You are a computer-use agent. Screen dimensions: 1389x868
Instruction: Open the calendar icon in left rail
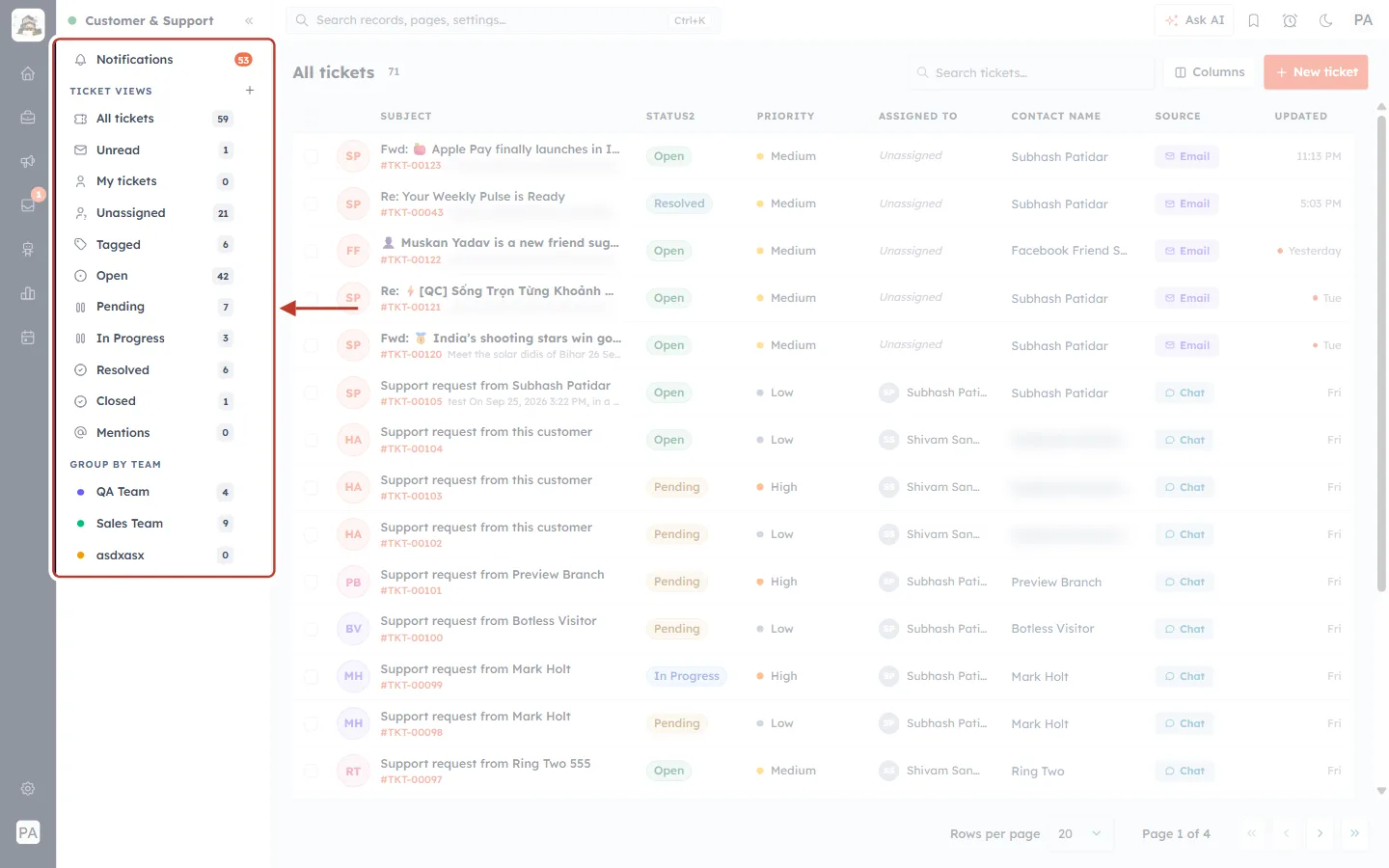pyautogui.click(x=28, y=338)
